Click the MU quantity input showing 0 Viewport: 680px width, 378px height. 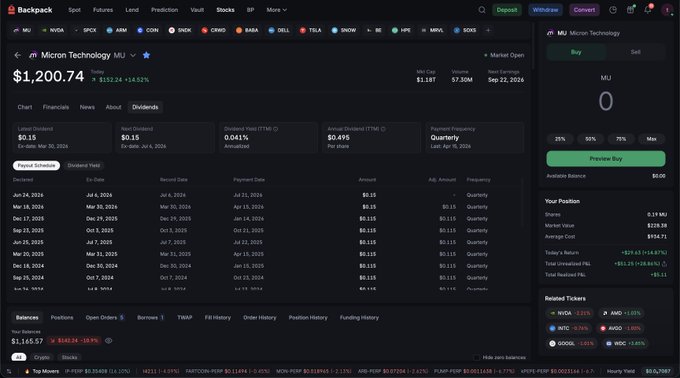[x=606, y=101]
